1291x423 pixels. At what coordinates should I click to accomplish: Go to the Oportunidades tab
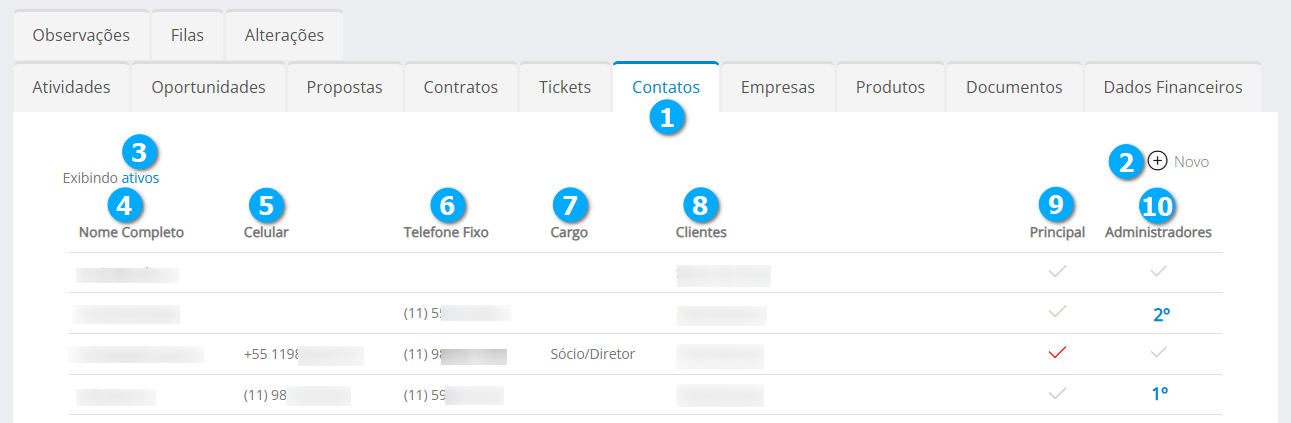[208, 87]
